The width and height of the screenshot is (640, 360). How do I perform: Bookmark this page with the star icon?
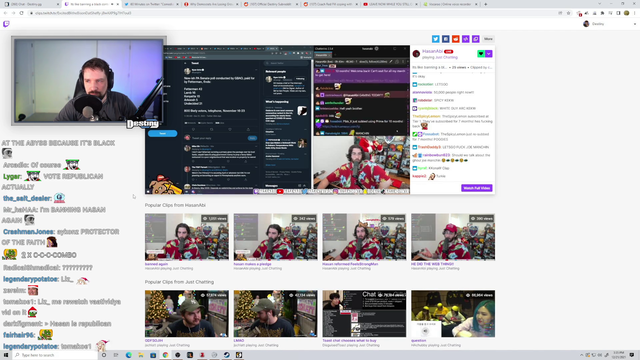click(x=568, y=13)
